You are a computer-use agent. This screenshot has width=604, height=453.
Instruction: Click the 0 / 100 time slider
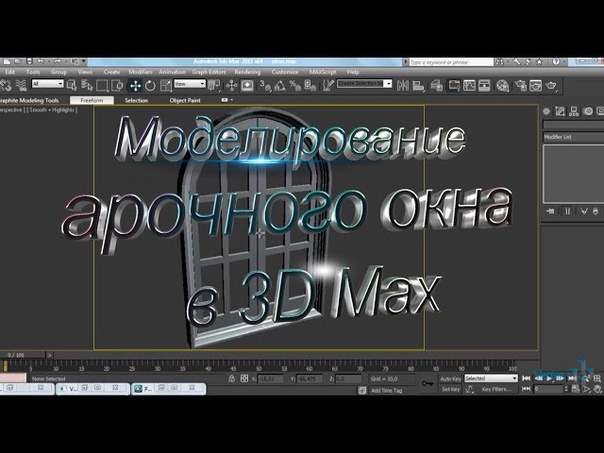[23, 355]
